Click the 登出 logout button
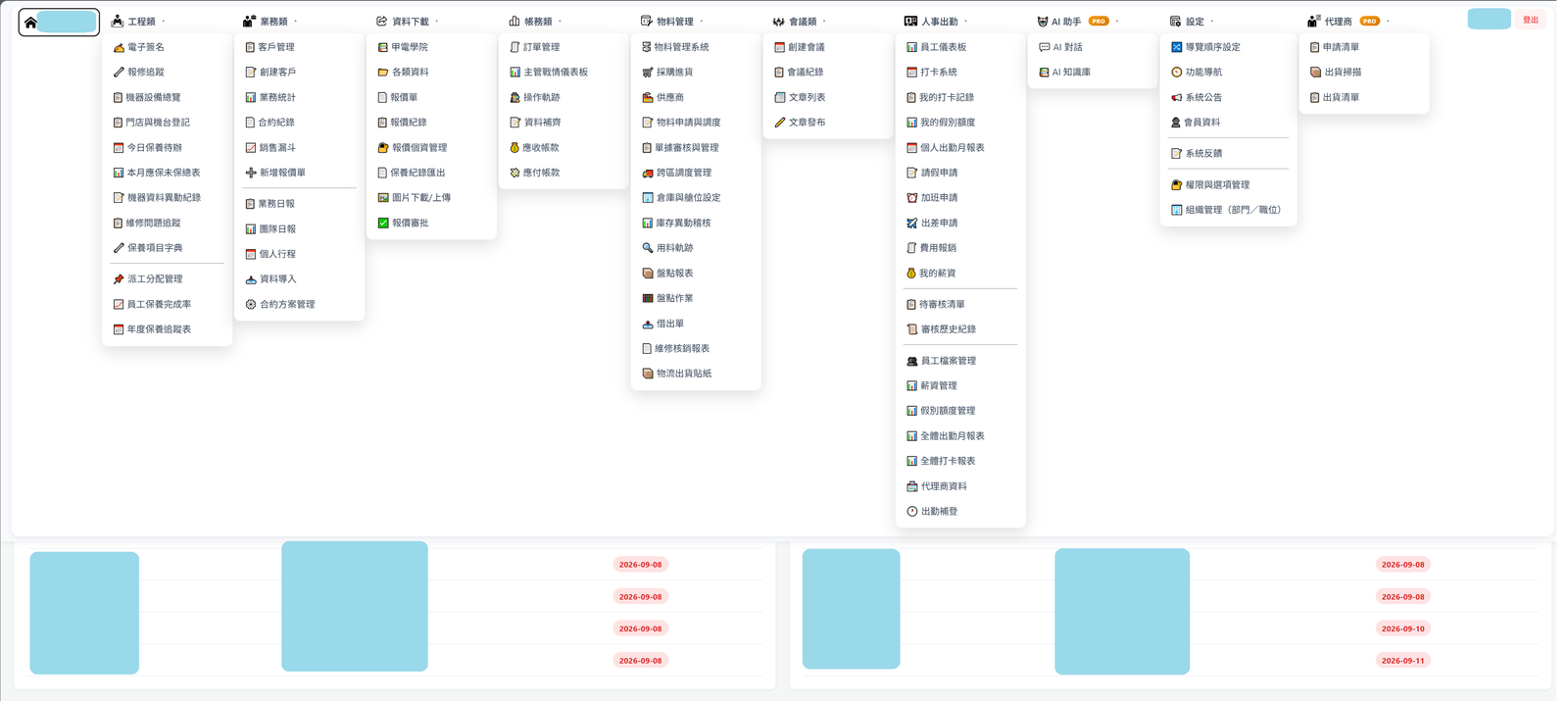This screenshot has width=1568, height=701. coord(1531,20)
